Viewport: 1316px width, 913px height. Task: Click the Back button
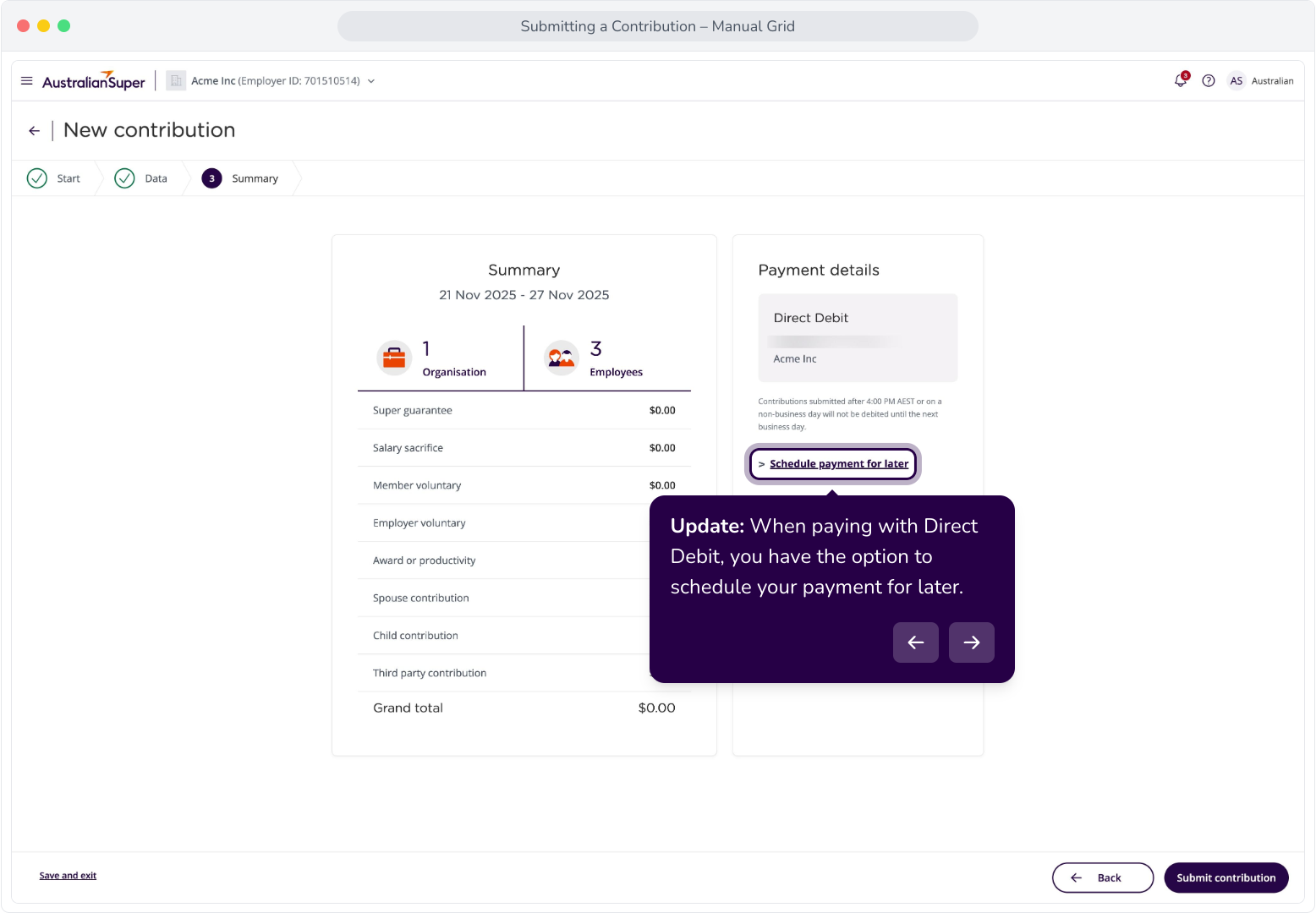(x=1103, y=877)
